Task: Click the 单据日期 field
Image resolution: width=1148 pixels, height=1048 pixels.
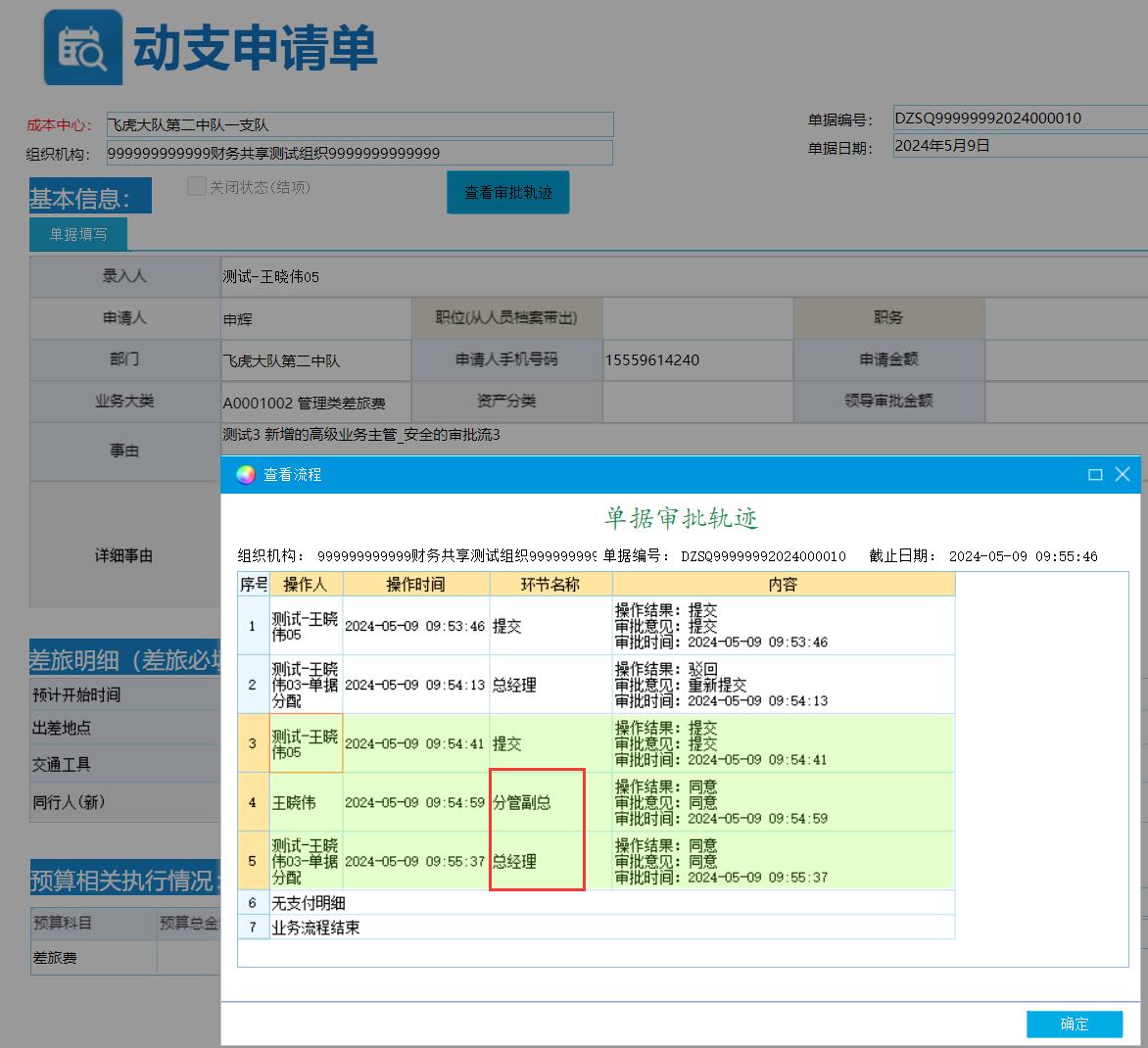Action: (1019, 146)
